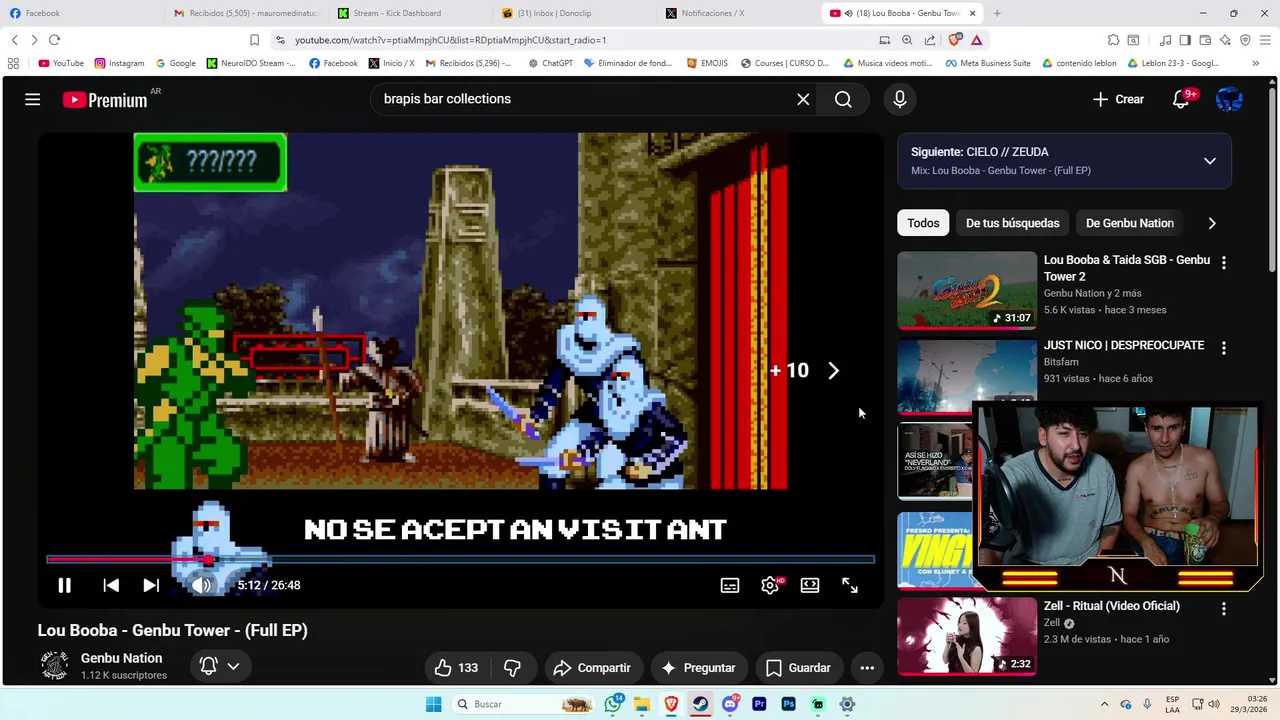This screenshot has height=720, width=1280.
Task: Toggle subtitles on the player
Action: 730,585
